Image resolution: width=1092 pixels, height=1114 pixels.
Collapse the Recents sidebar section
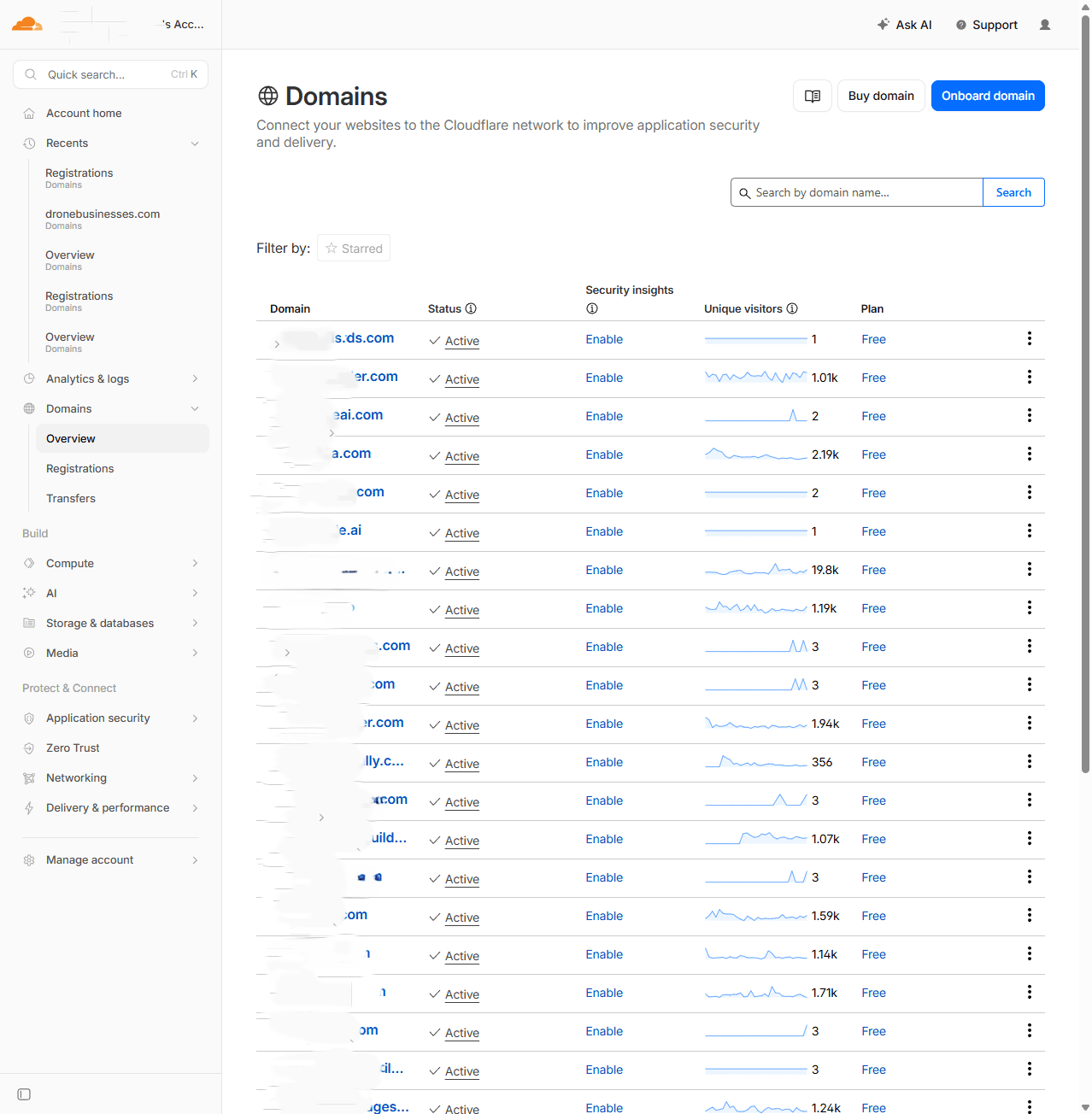point(195,144)
